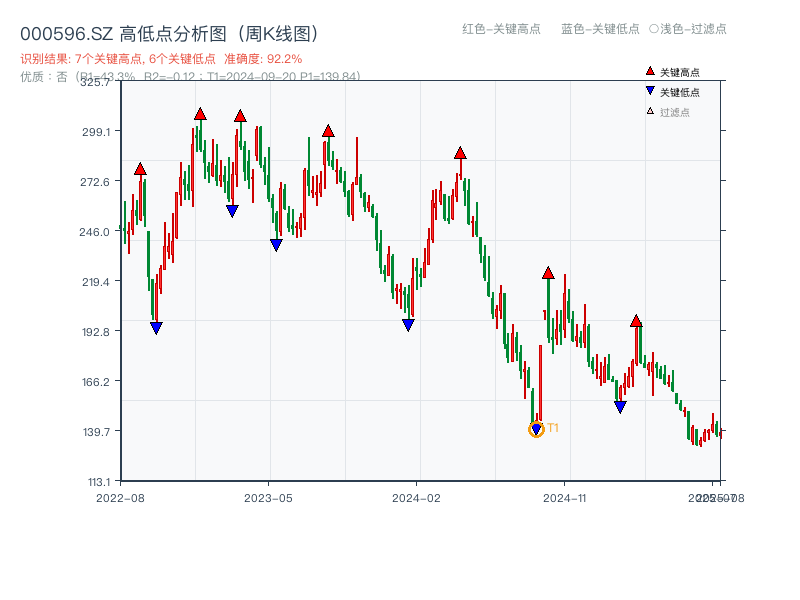This screenshot has height=600, width=800.
Task: Select the red triangle marker after 2024-02
Action: [460, 153]
